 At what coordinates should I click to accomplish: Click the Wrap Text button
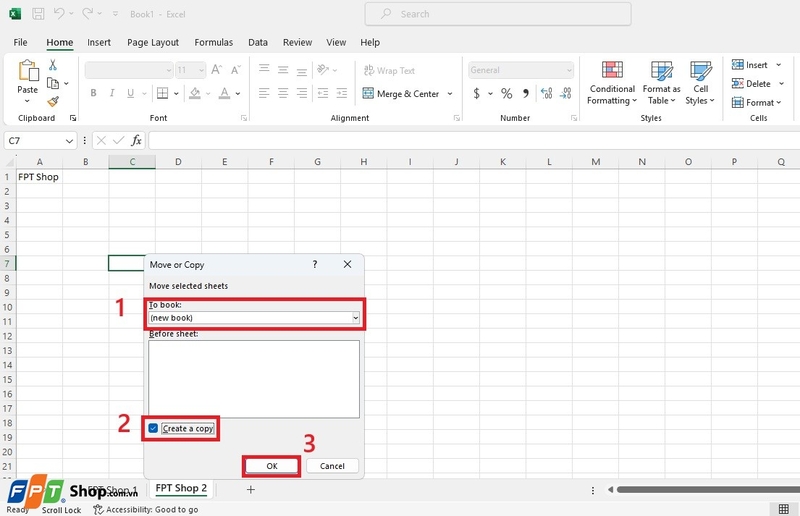(x=389, y=70)
